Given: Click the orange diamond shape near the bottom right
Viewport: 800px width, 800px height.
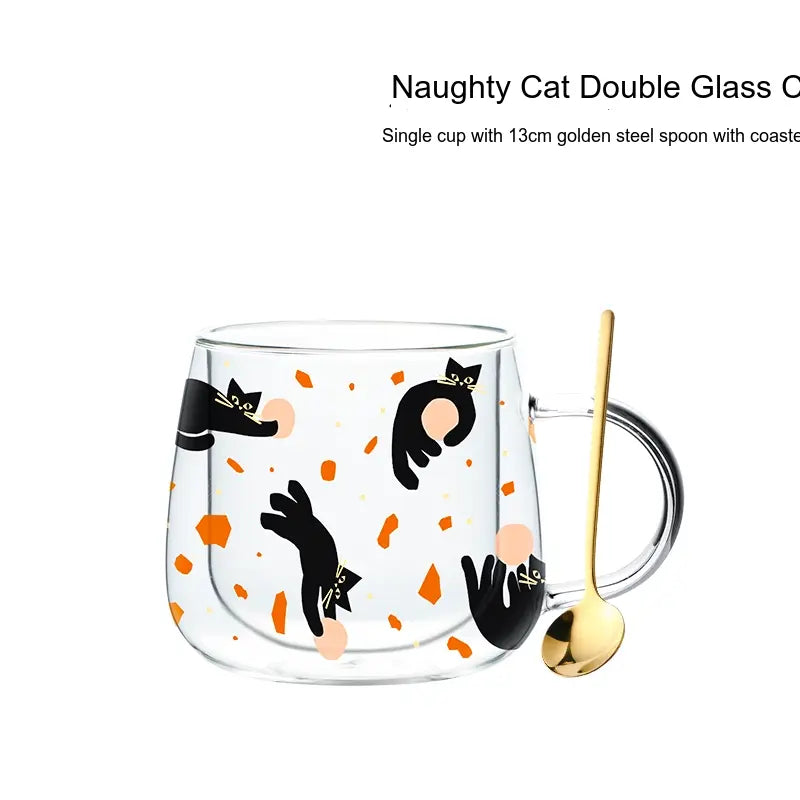Looking at the screenshot, I should [x=430, y=584].
